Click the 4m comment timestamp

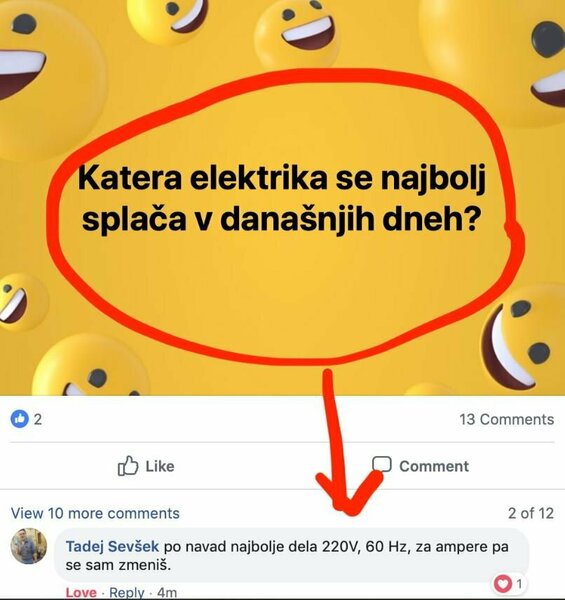point(167,592)
